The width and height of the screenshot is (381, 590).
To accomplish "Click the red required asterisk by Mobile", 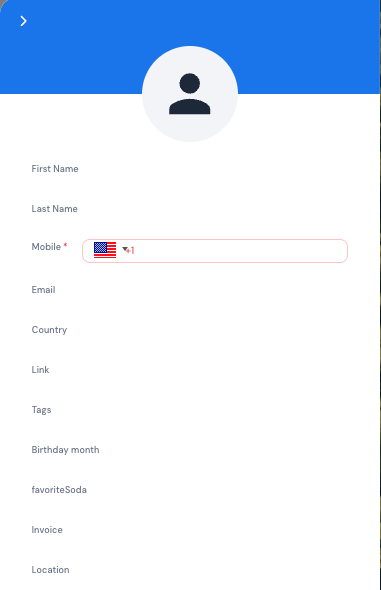I will pos(65,245).
